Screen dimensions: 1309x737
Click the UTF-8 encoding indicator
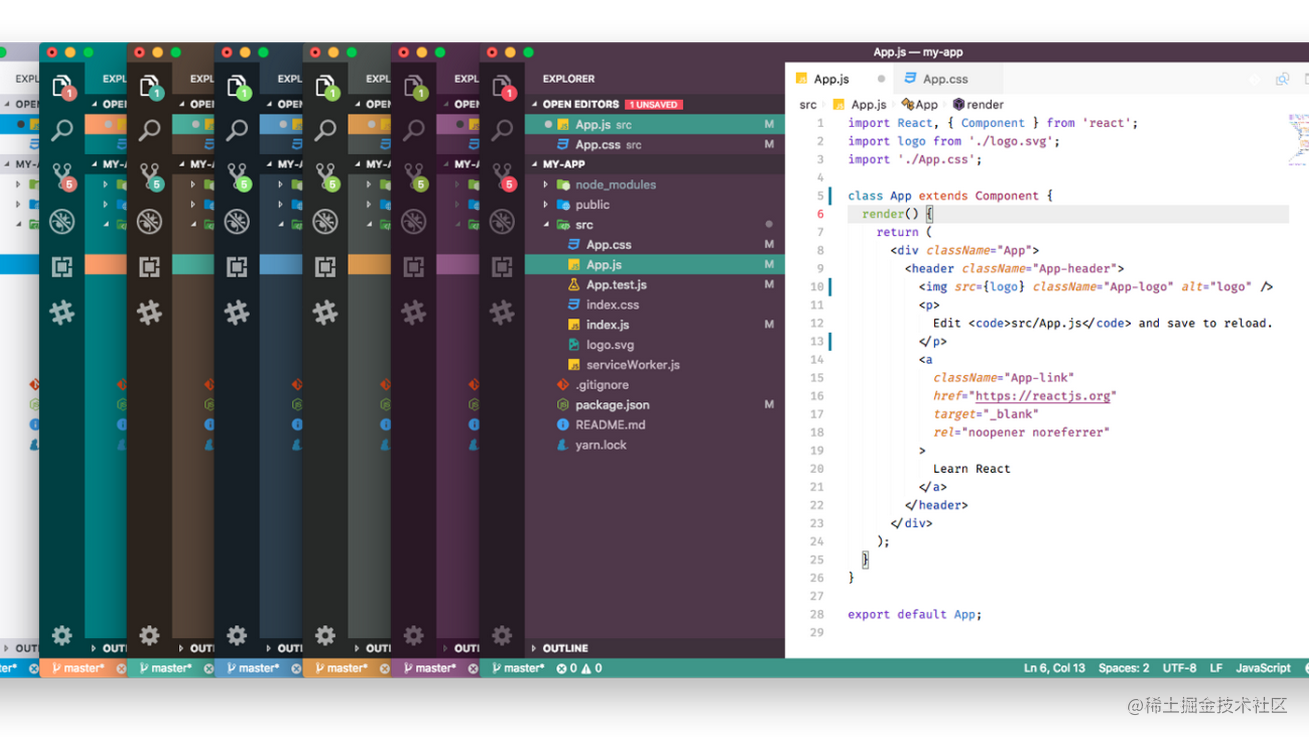point(1179,668)
